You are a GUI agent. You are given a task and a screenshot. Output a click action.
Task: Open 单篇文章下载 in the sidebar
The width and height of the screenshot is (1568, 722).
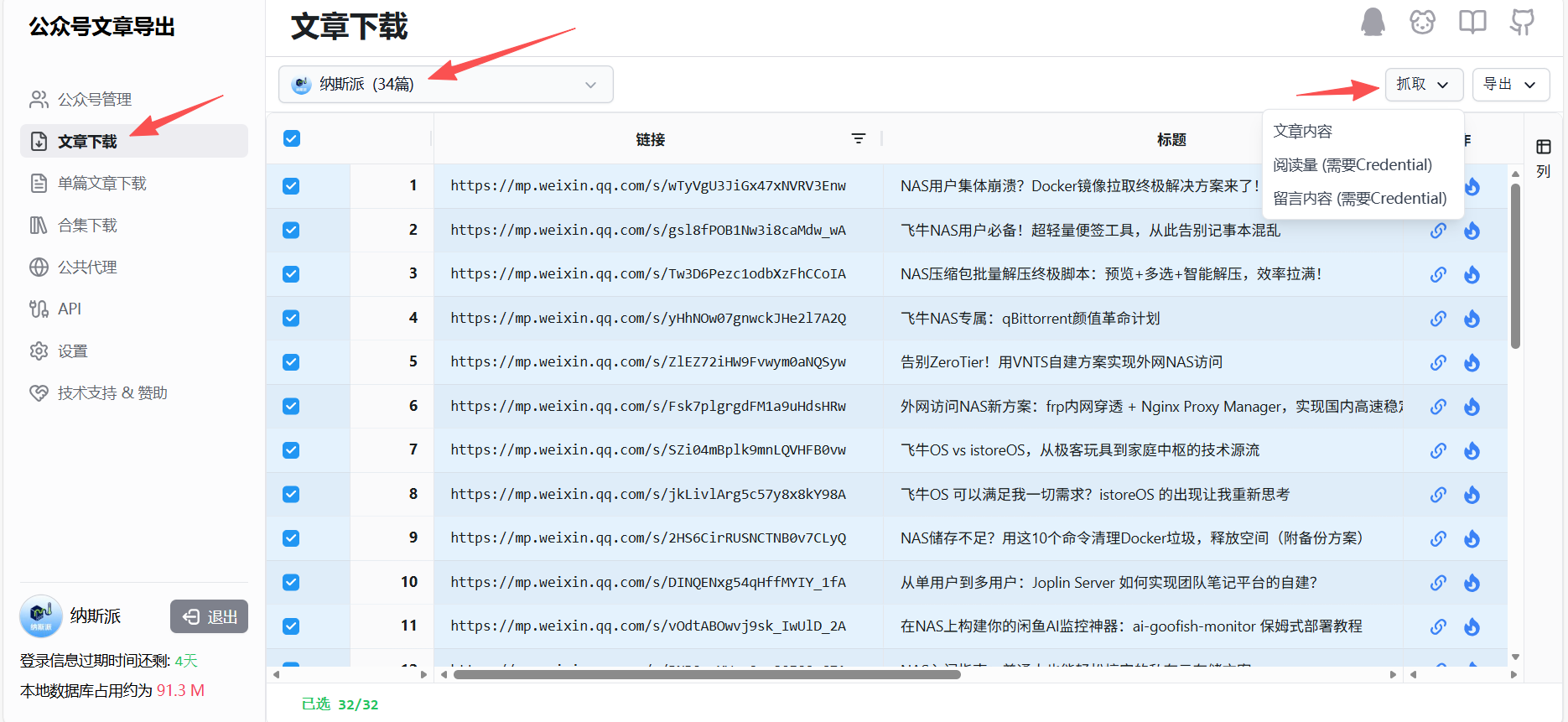(134, 184)
